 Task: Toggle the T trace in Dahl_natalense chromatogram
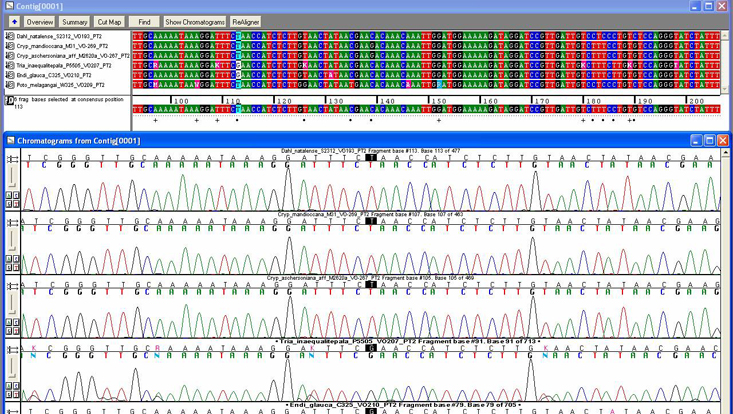point(16,203)
